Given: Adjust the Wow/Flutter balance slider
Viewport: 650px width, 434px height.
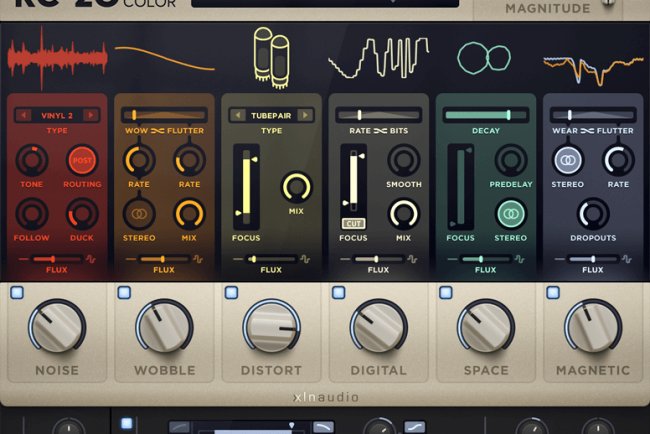Looking at the screenshot, I should [164, 115].
